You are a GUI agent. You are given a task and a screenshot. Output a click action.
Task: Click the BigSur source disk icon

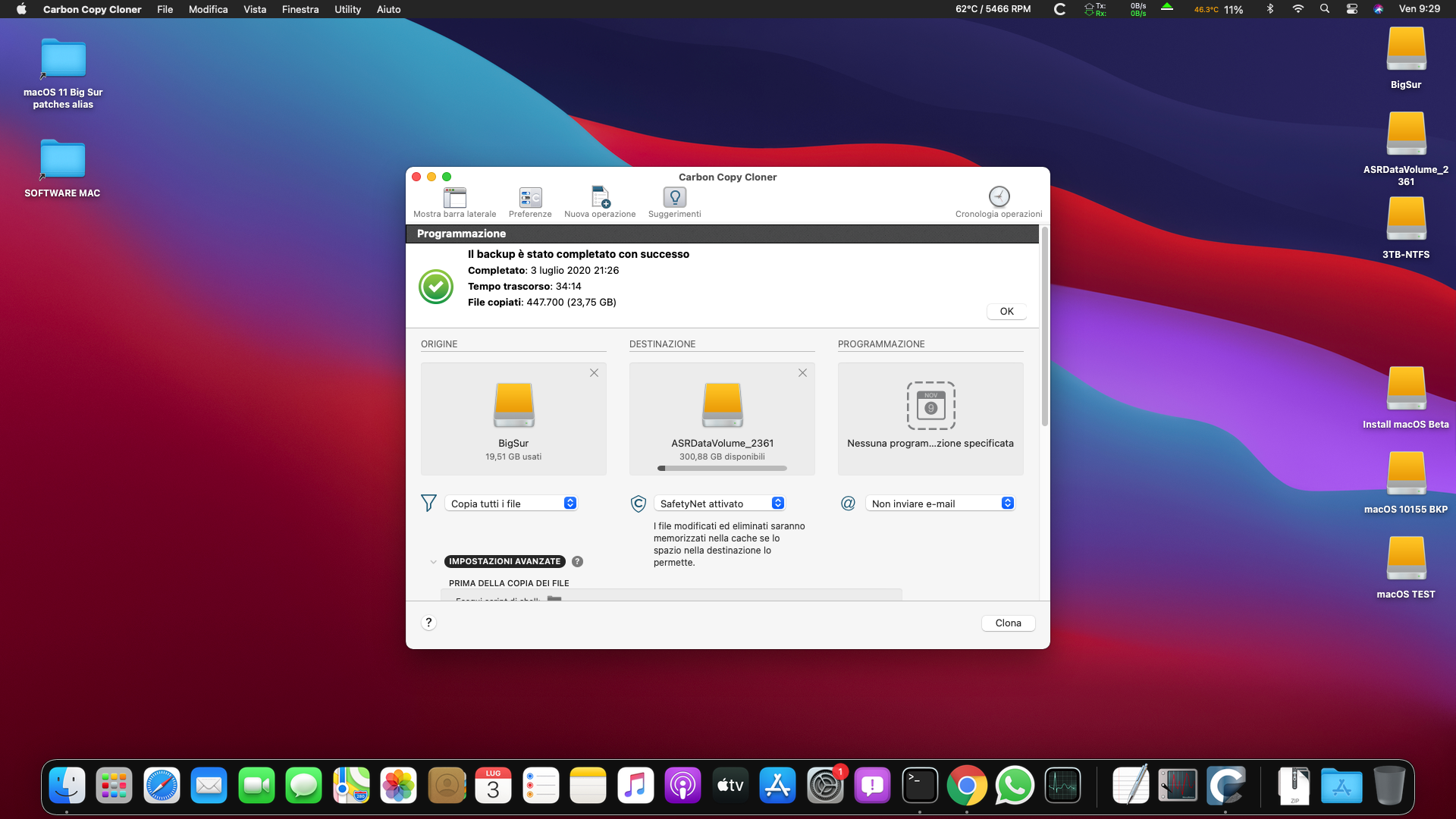tap(513, 405)
